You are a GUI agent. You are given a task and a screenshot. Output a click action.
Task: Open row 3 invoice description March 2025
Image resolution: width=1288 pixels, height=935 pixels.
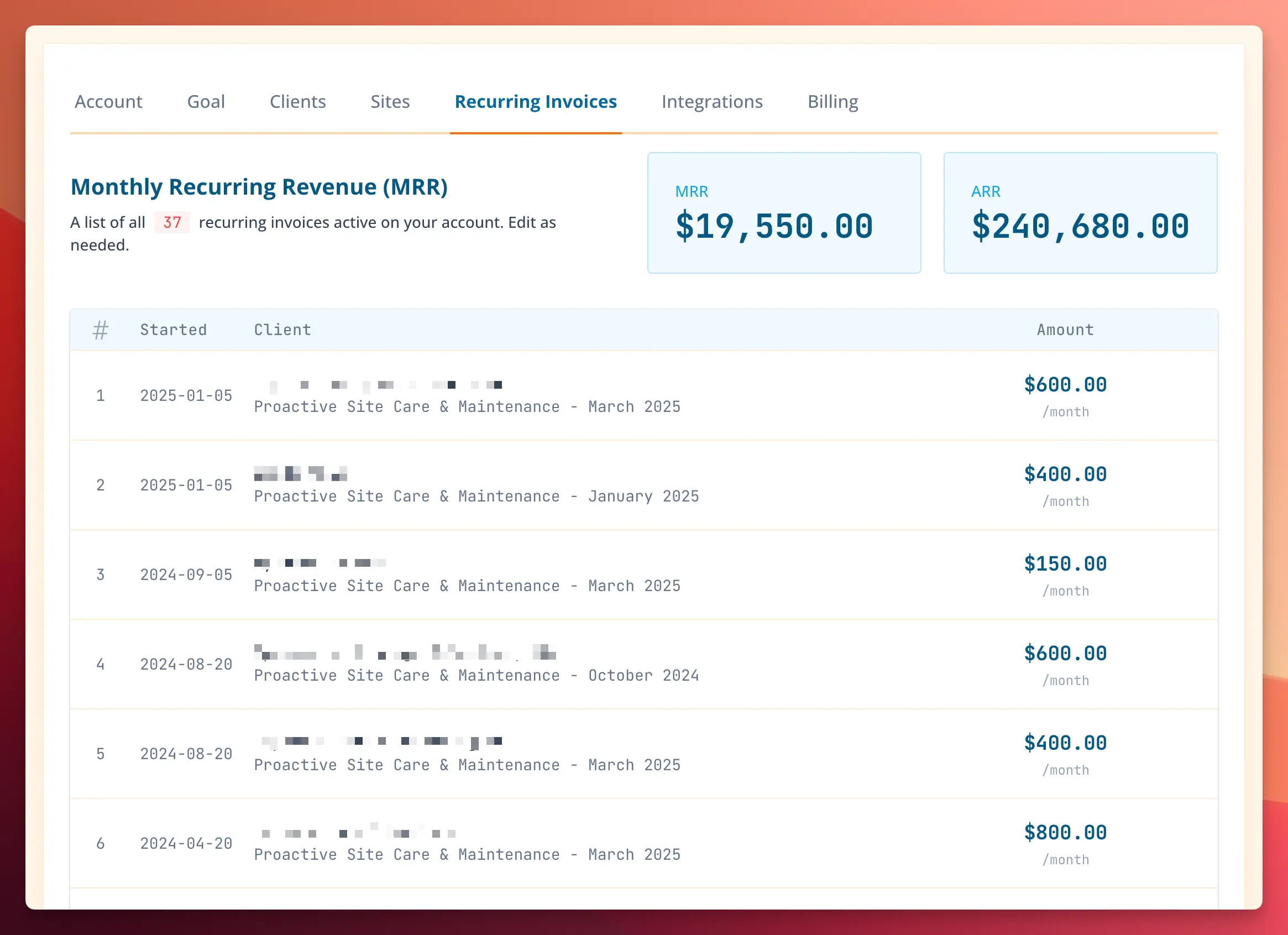467,586
